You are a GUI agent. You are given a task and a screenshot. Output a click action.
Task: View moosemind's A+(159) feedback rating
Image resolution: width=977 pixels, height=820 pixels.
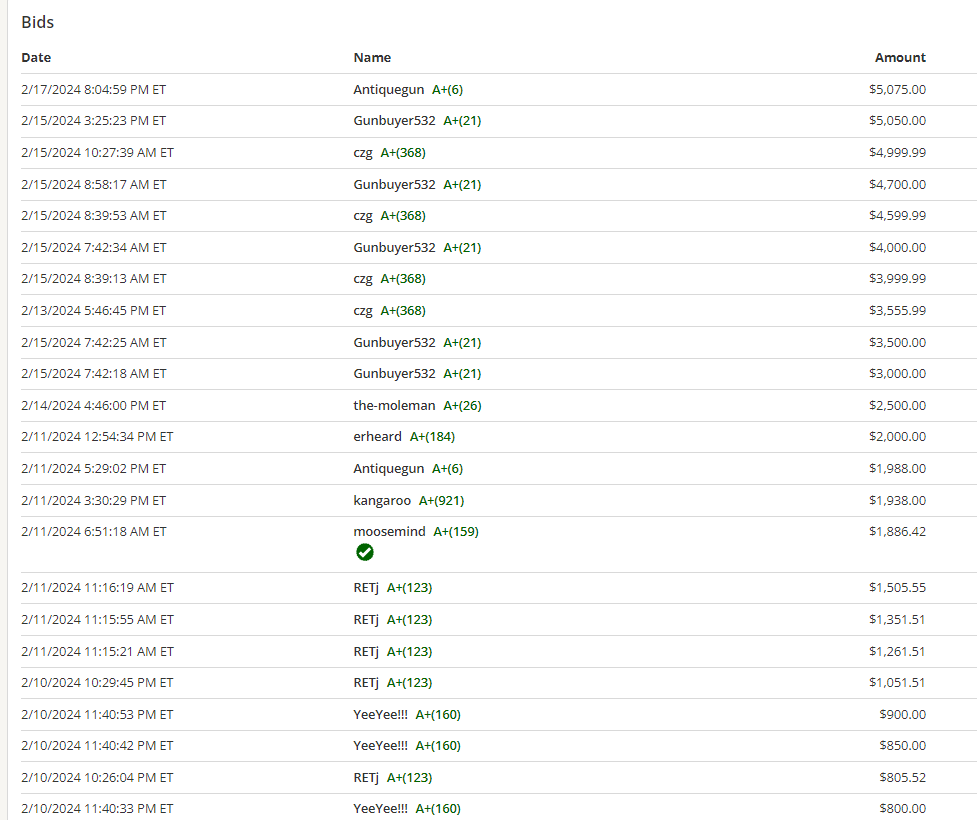coord(456,532)
